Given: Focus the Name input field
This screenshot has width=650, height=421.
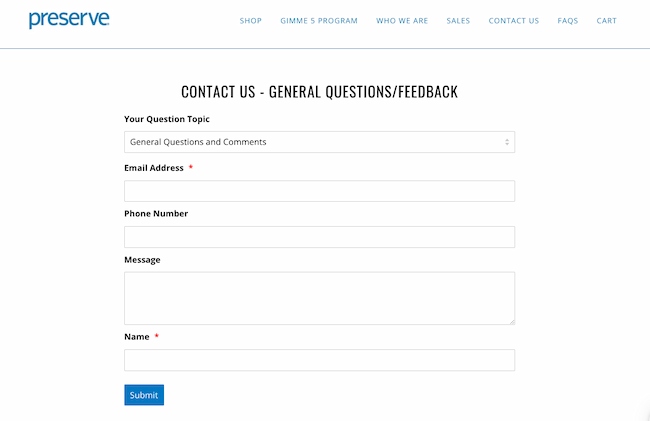Looking at the screenshot, I should tap(319, 360).
